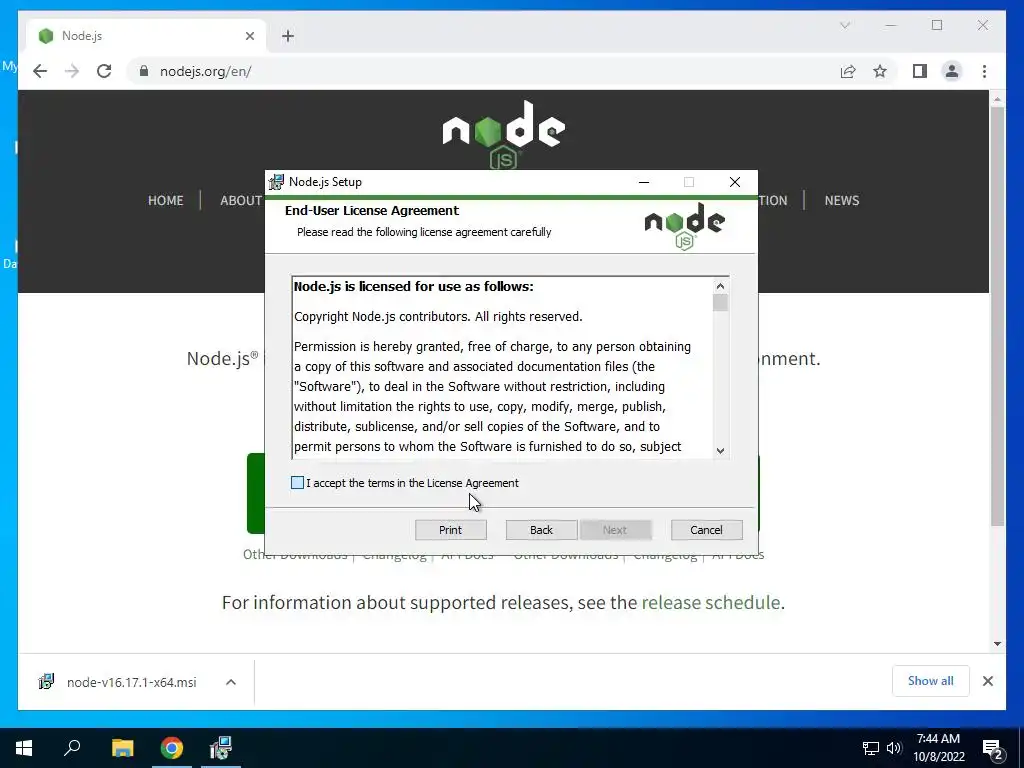Focus the address bar showing nodejs.org/en/
This screenshot has height=768, width=1024.
483,71
